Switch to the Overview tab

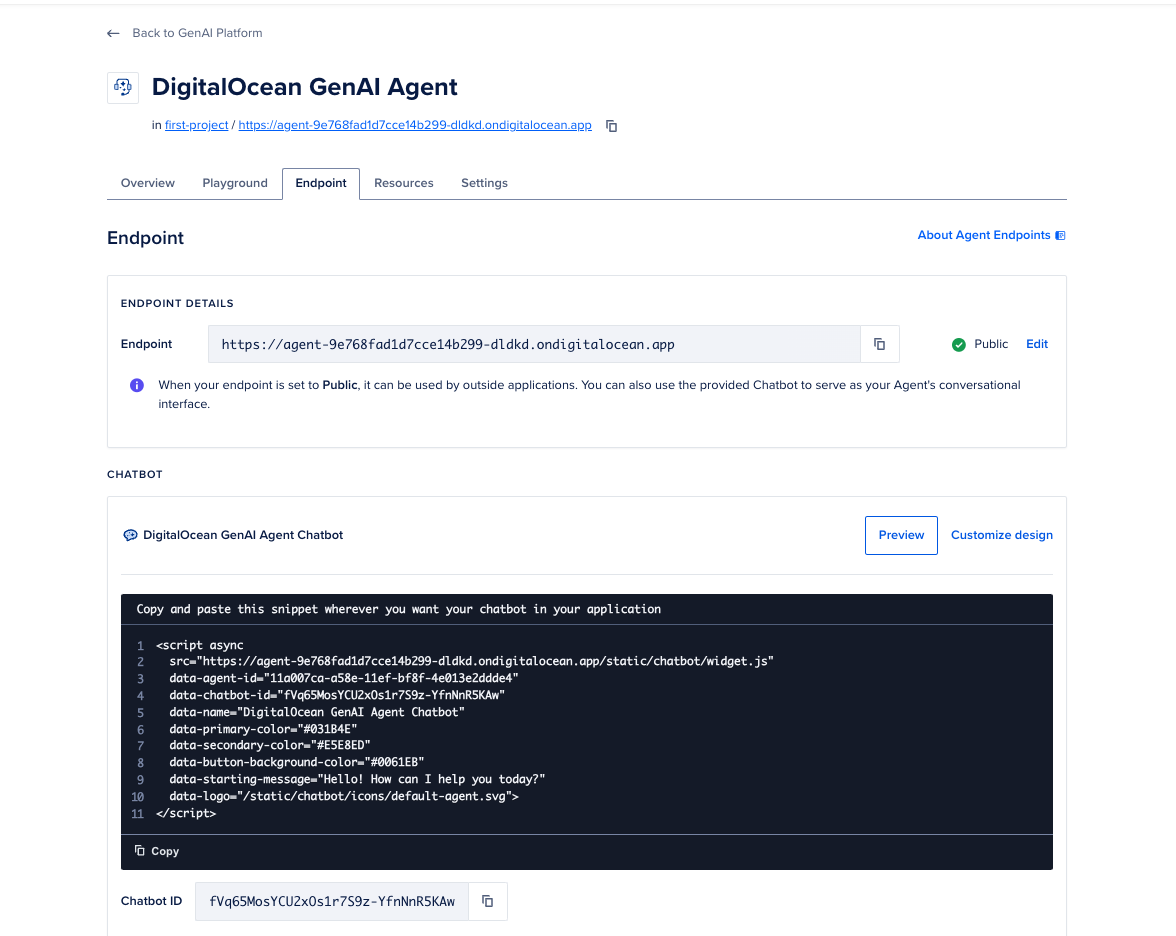click(148, 183)
